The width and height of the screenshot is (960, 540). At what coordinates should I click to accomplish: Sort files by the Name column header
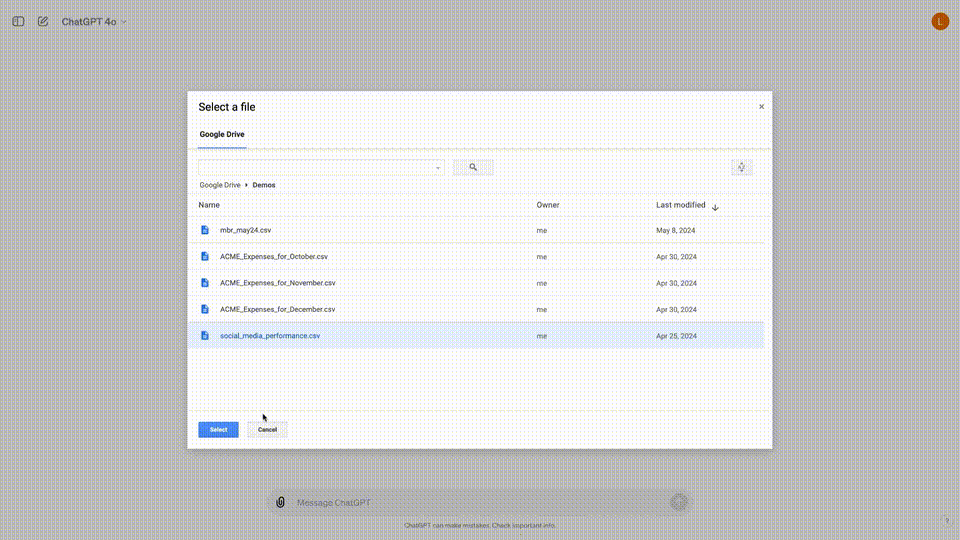pos(209,205)
